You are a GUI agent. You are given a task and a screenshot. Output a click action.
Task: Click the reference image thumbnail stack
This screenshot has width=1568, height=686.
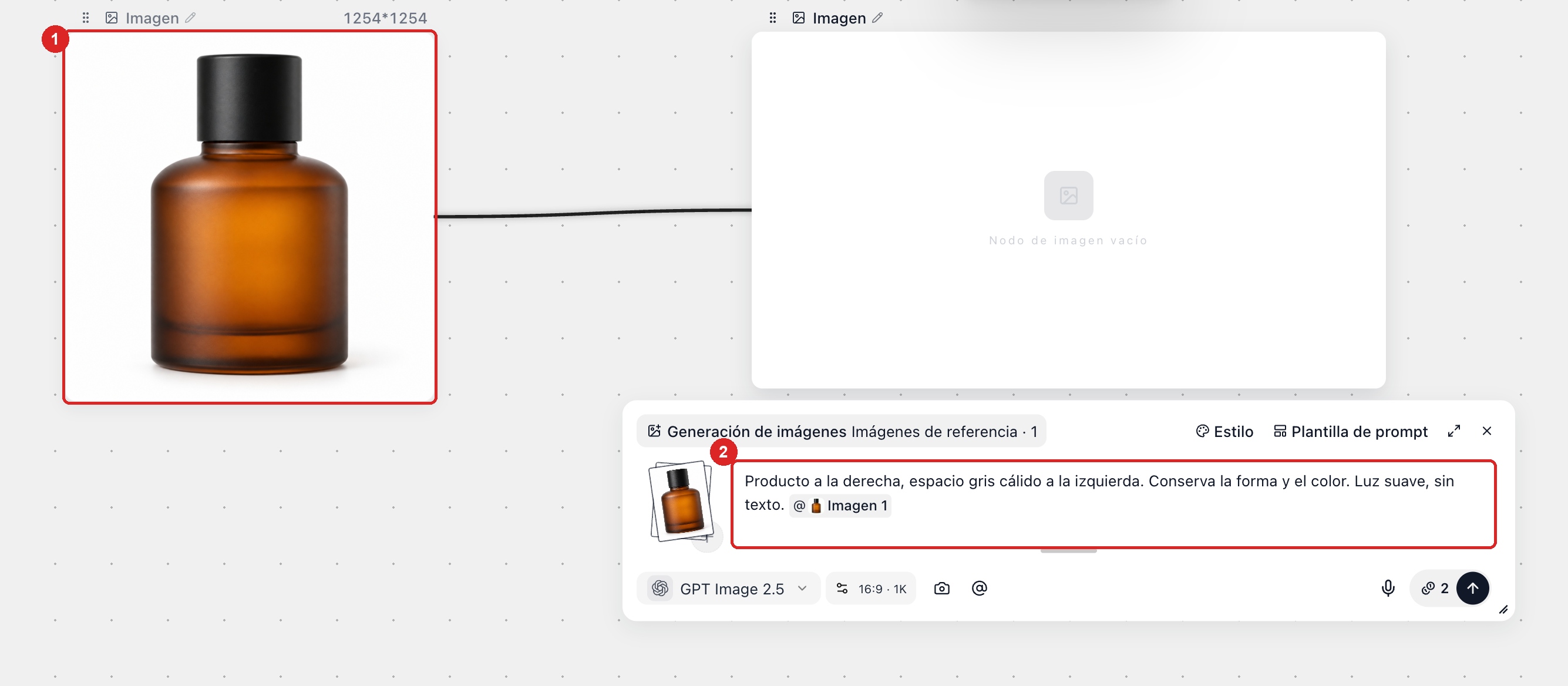(681, 501)
